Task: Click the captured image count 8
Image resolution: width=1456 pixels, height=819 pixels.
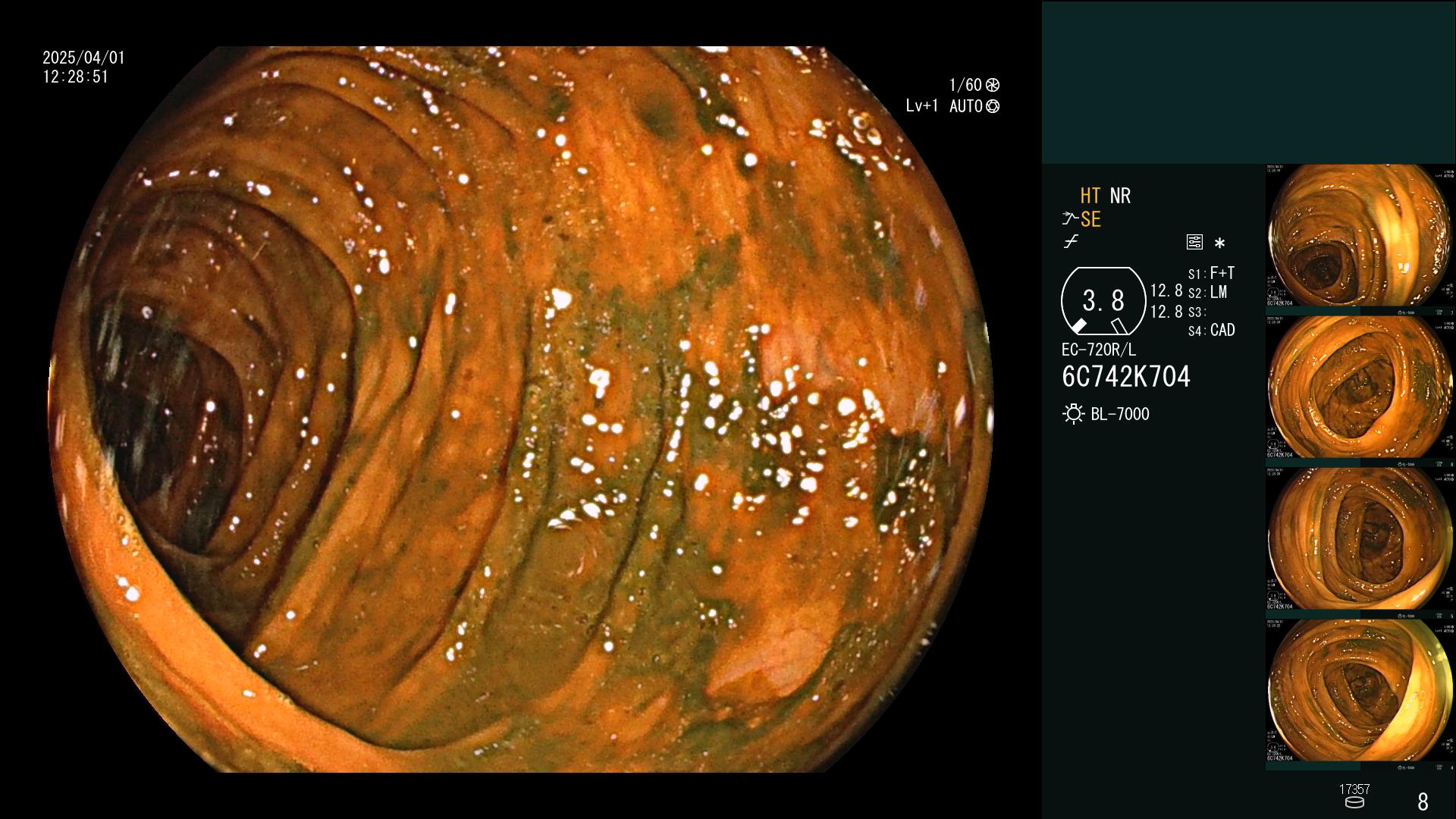Action: coord(1423,802)
